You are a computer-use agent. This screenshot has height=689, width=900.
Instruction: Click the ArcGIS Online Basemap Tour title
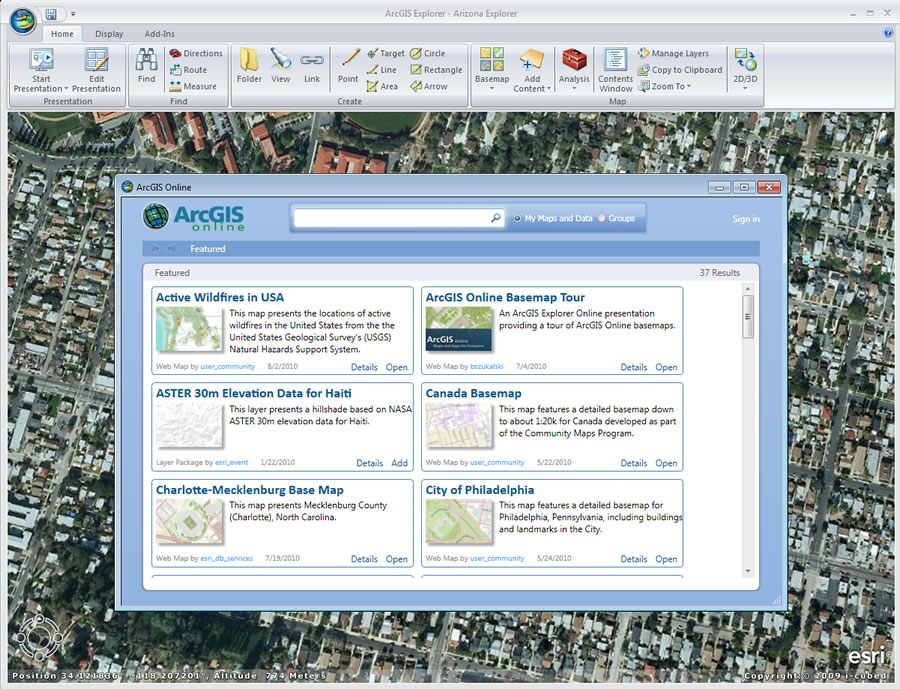click(505, 297)
